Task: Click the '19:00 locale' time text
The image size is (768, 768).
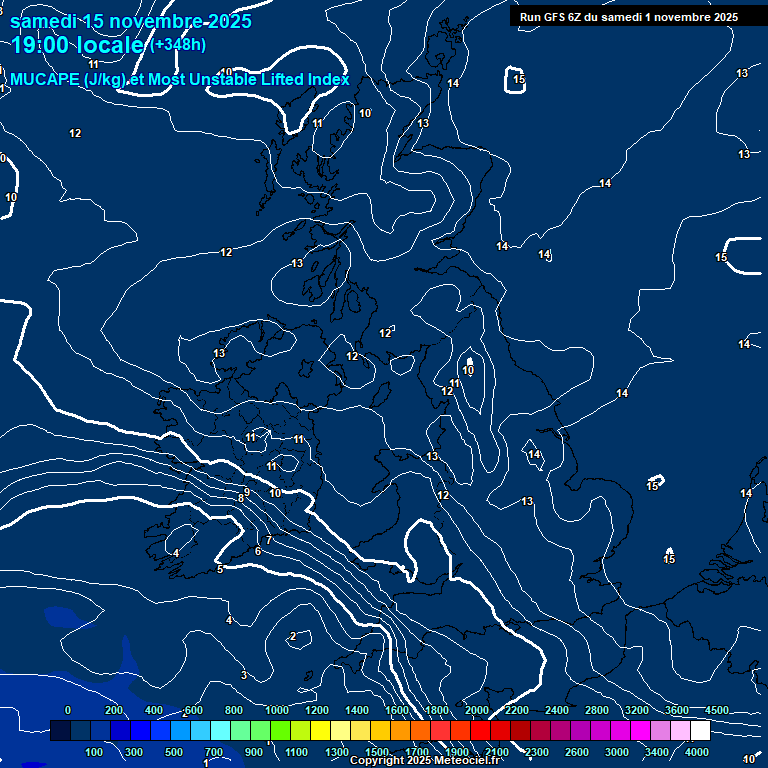Action: coord(77,45)
